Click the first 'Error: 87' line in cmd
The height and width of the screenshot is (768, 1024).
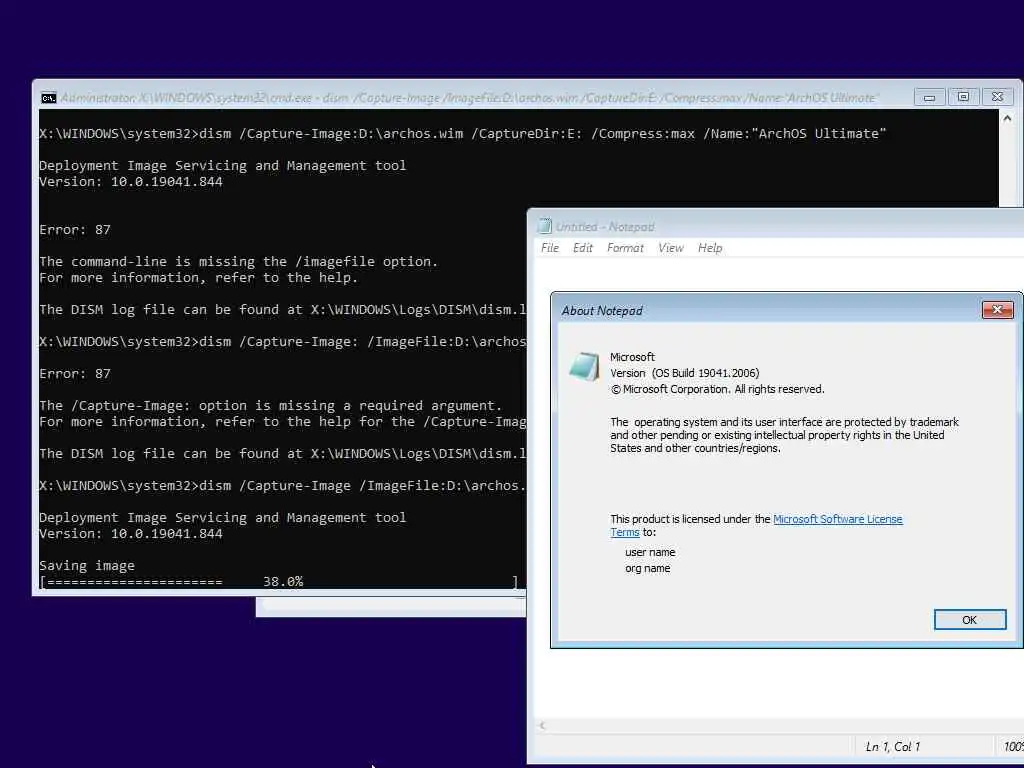tap(75, 230)
